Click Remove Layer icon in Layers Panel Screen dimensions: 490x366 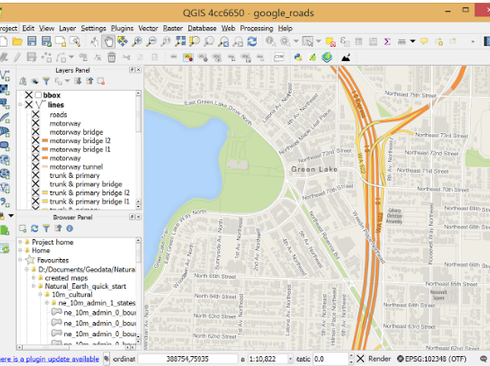pyautogui.click(x=101, y=81)
